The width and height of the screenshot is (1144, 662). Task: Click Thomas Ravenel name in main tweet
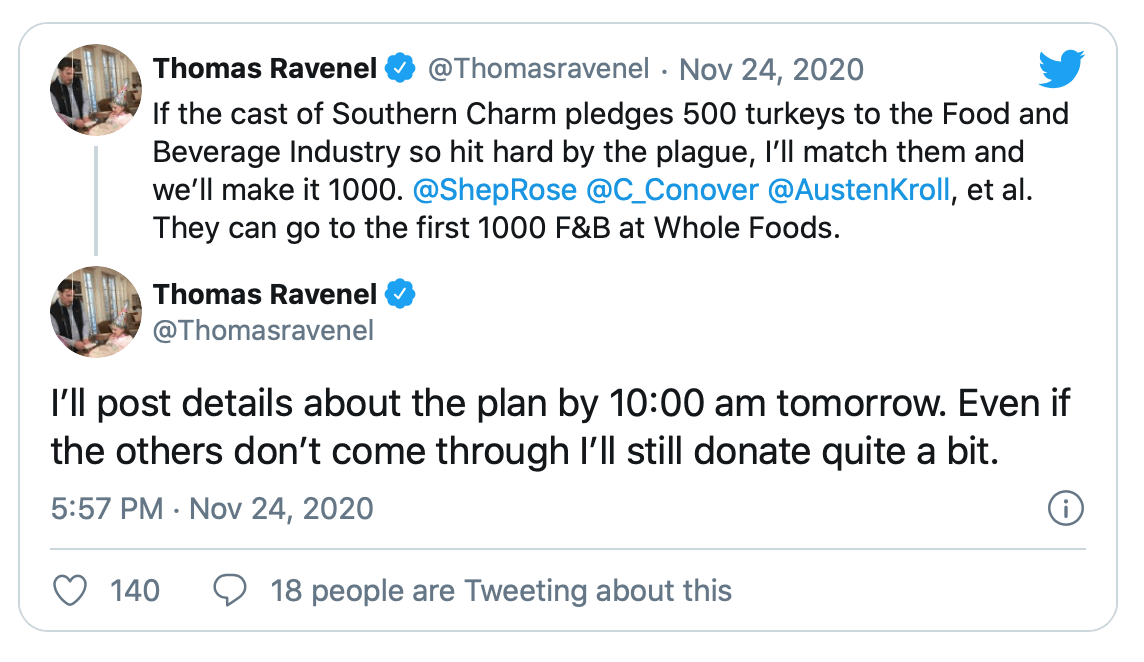pos(265,295)
